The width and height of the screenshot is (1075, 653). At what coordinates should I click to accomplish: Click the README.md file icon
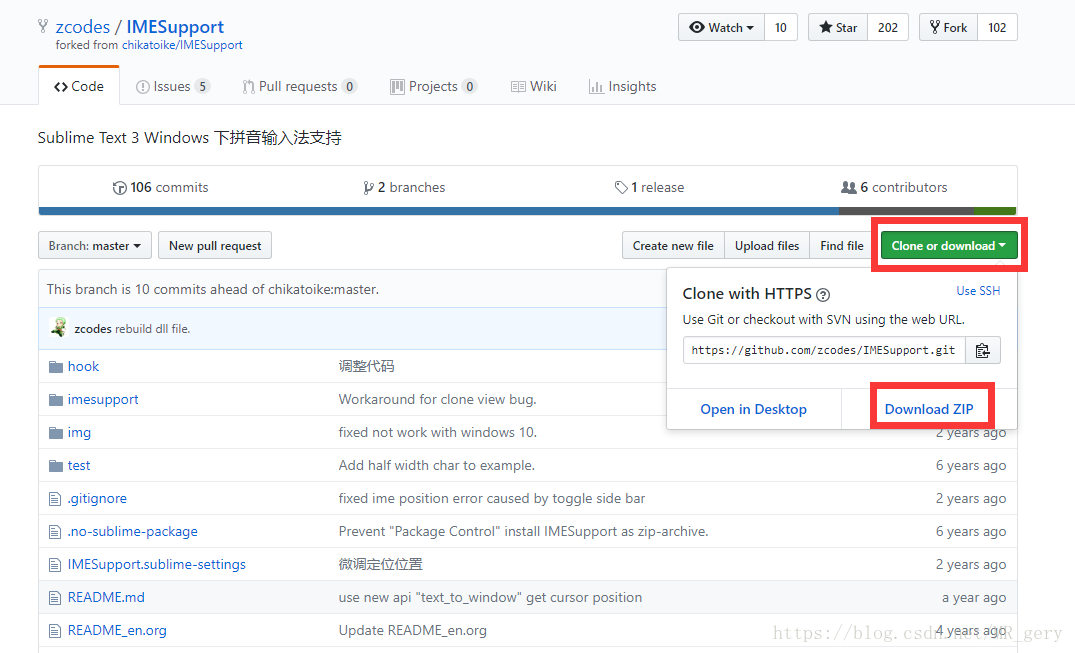pyautogui.click(x=55, y=597)
